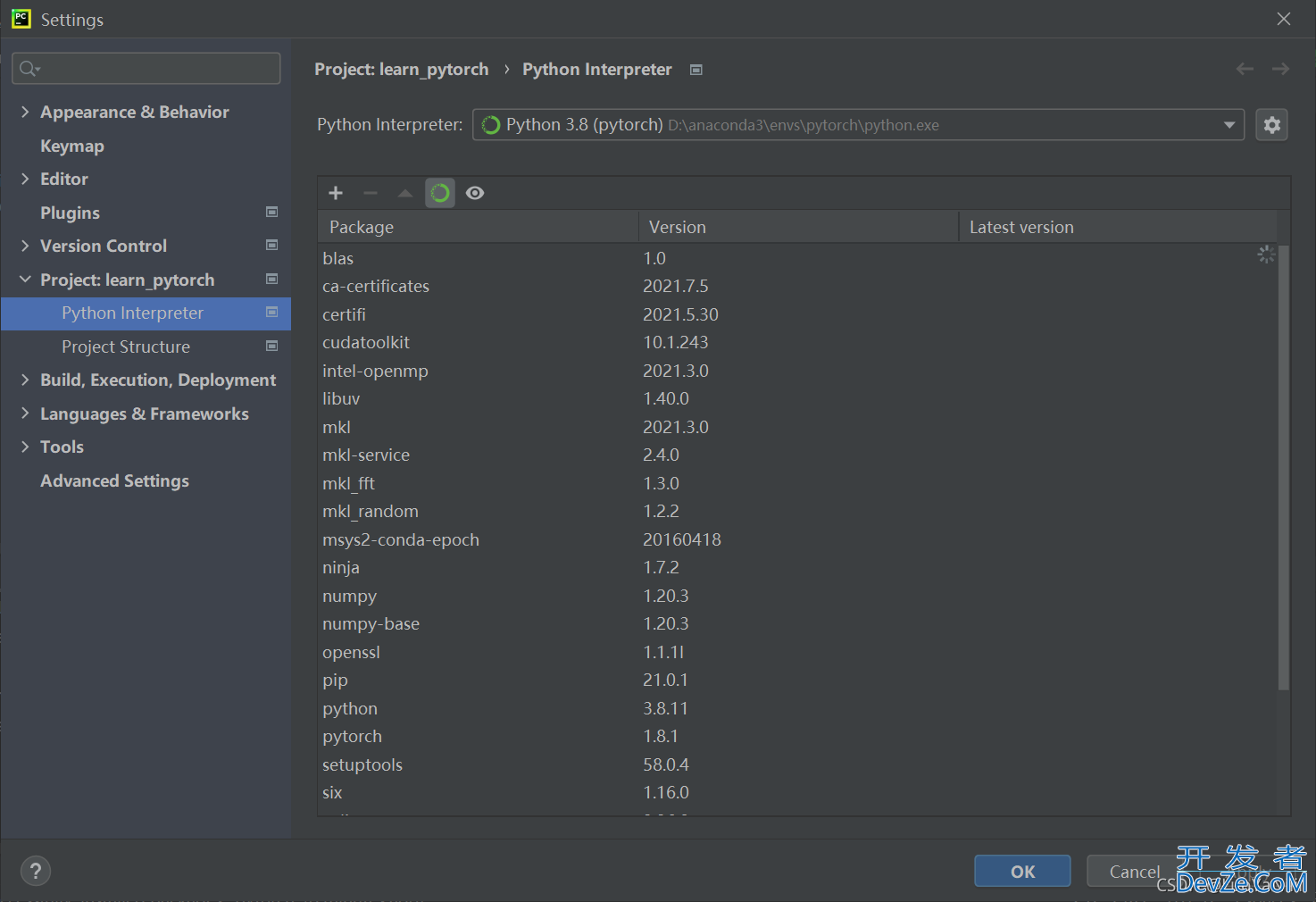The image size is (1316, 902).
Task: Click the forward navigation arrow
Action: (x=1281, y=69)
